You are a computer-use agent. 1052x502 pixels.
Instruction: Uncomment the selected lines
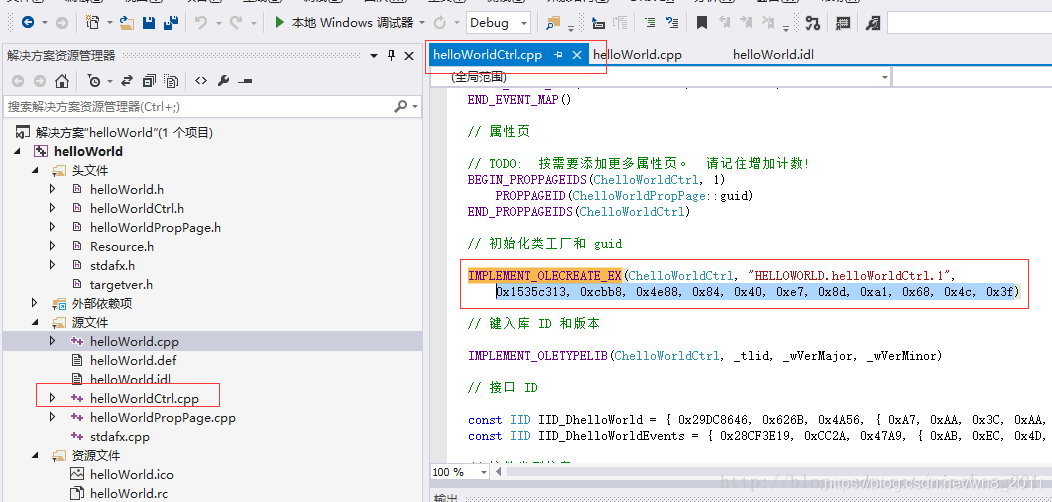[x=671, y=23]
